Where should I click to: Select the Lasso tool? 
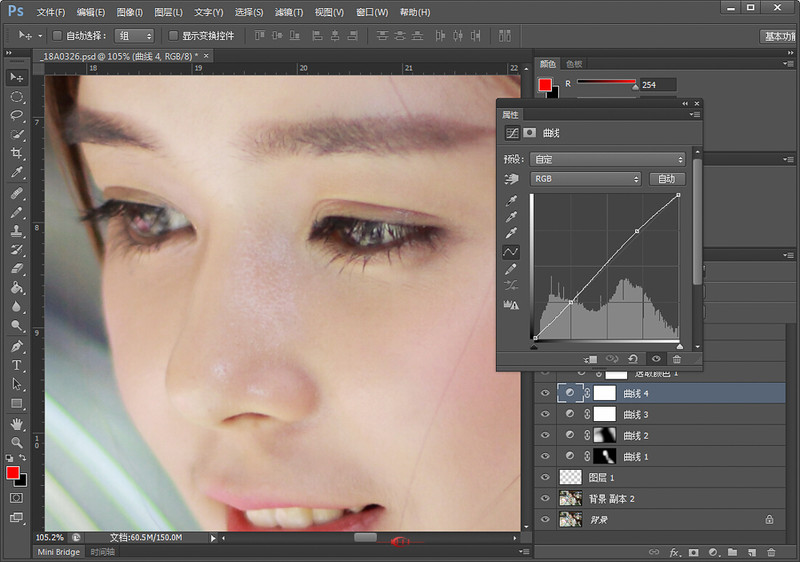pos(17,115)
